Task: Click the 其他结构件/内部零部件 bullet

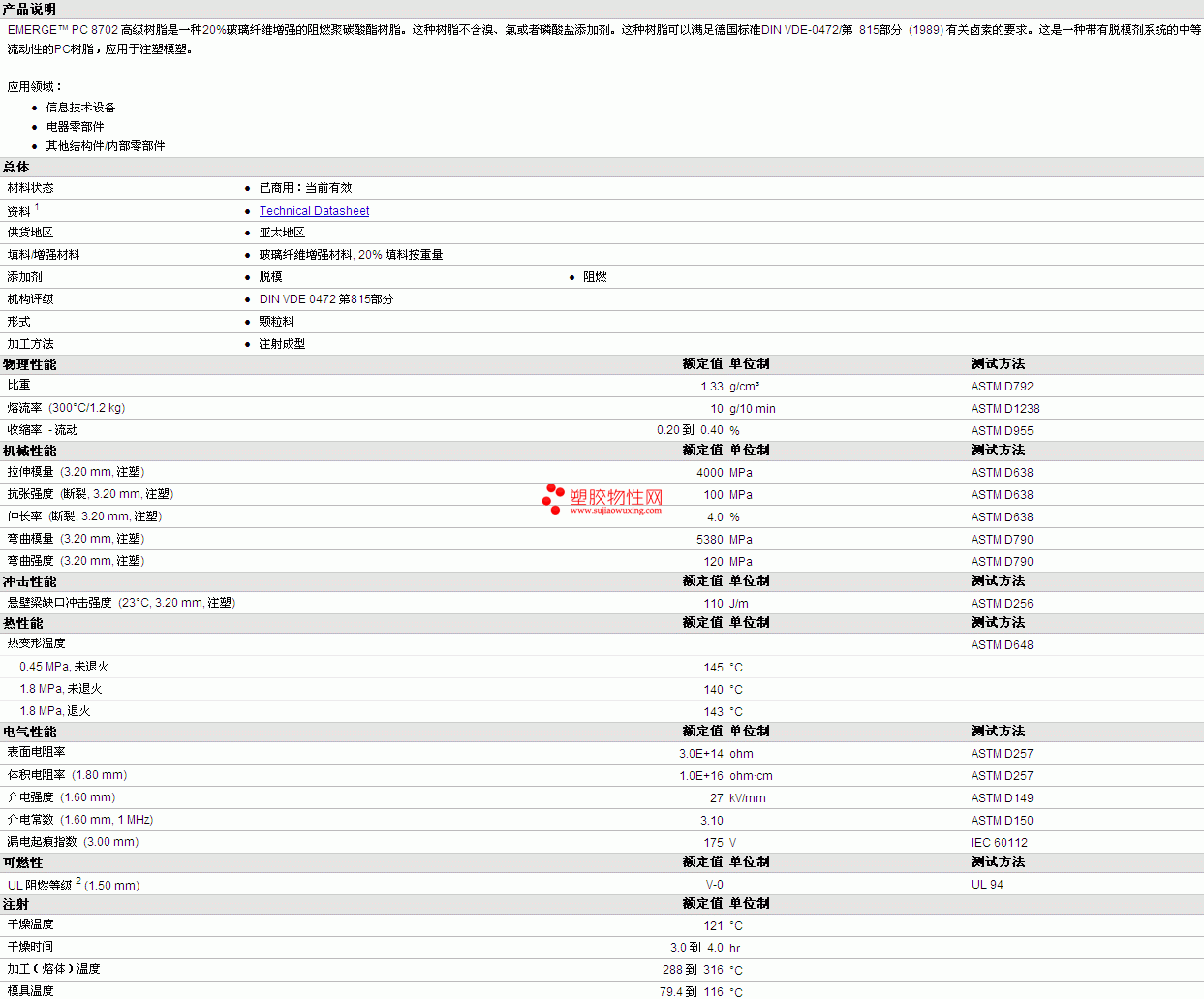Action: [x=106, y=146]
